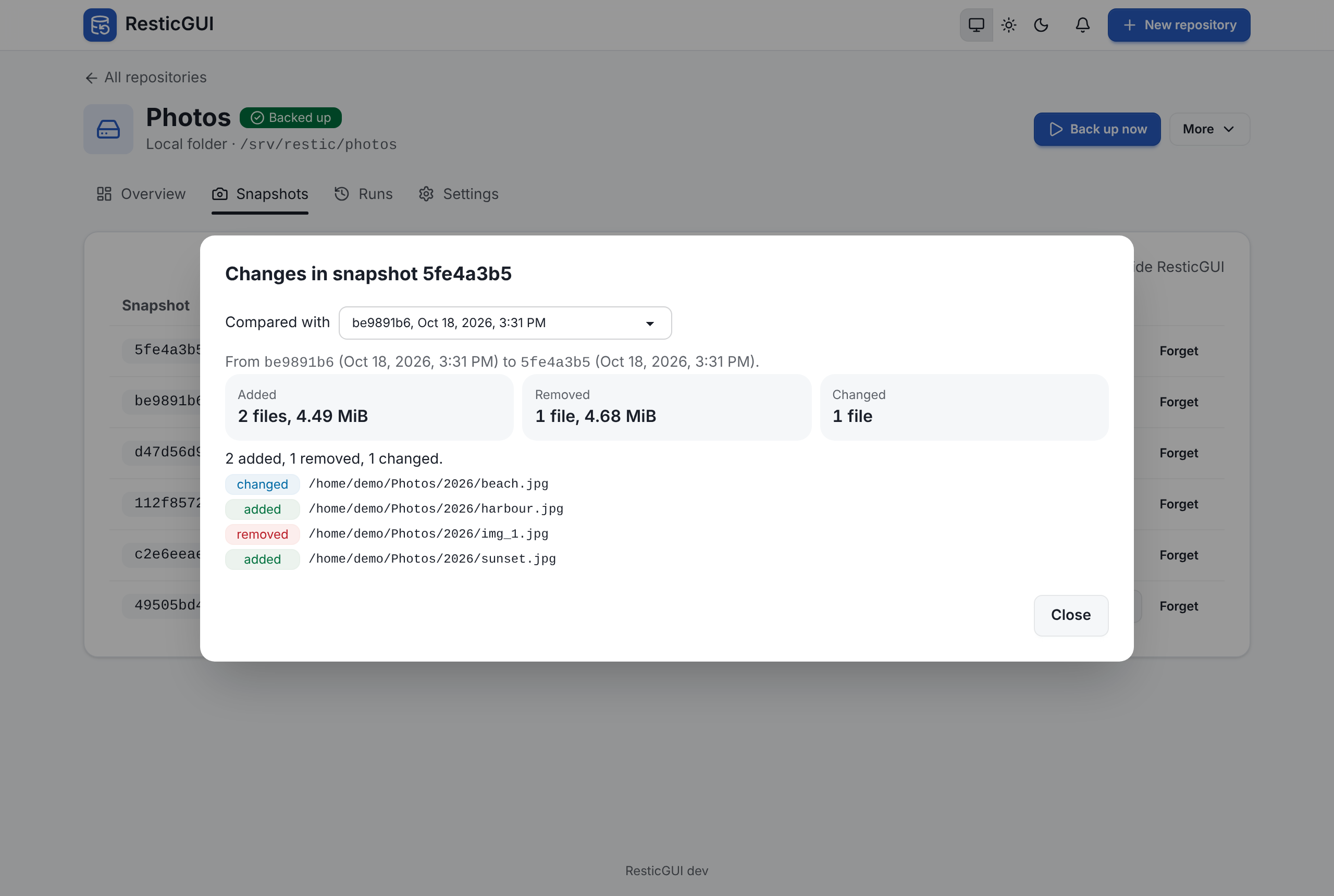Screen dimensions: 1334x896
Task: Open the Runs tab
Action: pos(364,194)
